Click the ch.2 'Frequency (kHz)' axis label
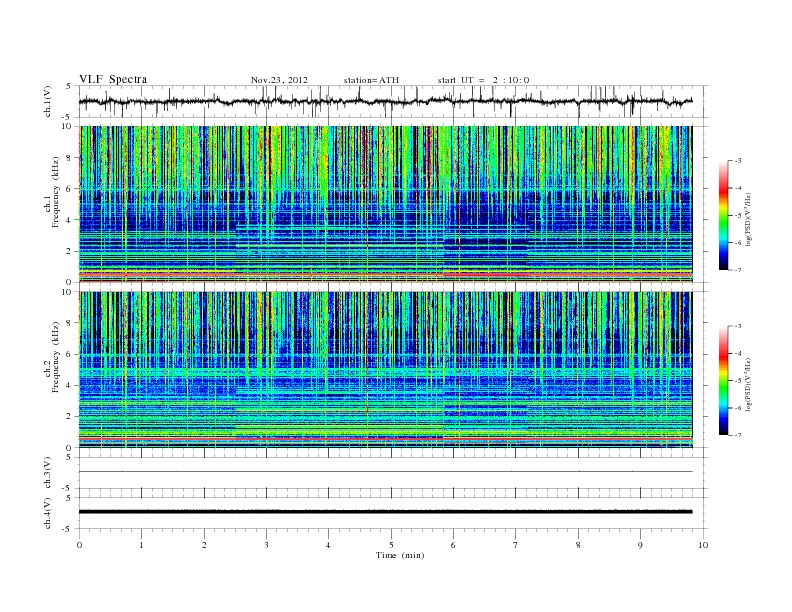This screenshot has width=792, height=612. [x=55, y=358]
